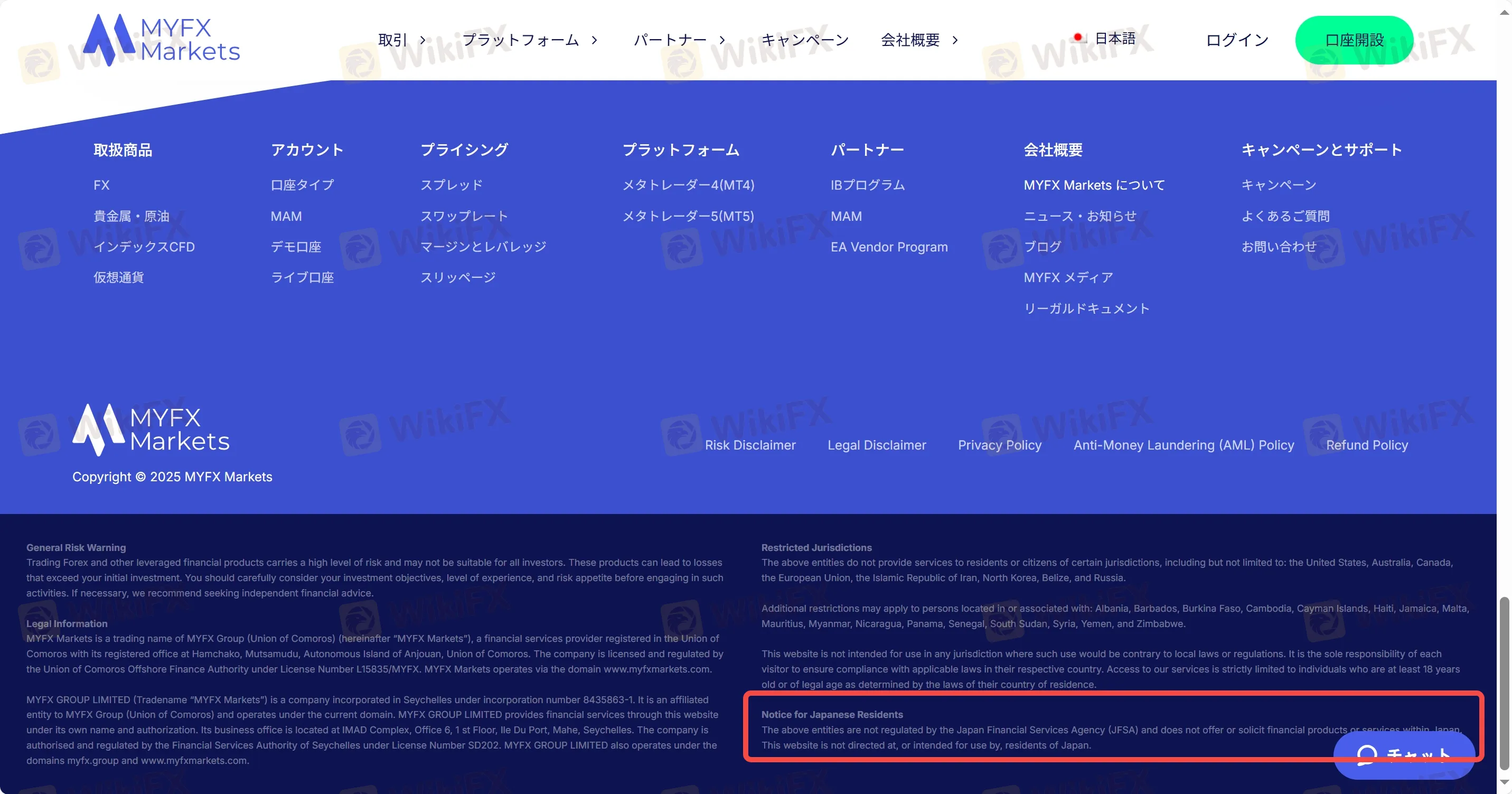
Task: Click the ログイン link
Action: [1237, 40]
